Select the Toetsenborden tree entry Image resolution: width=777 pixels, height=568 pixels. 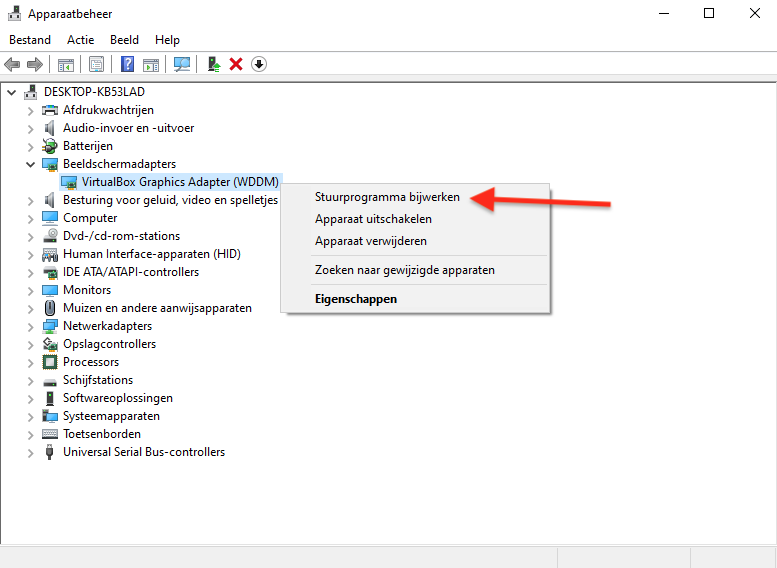coord(101,434)
